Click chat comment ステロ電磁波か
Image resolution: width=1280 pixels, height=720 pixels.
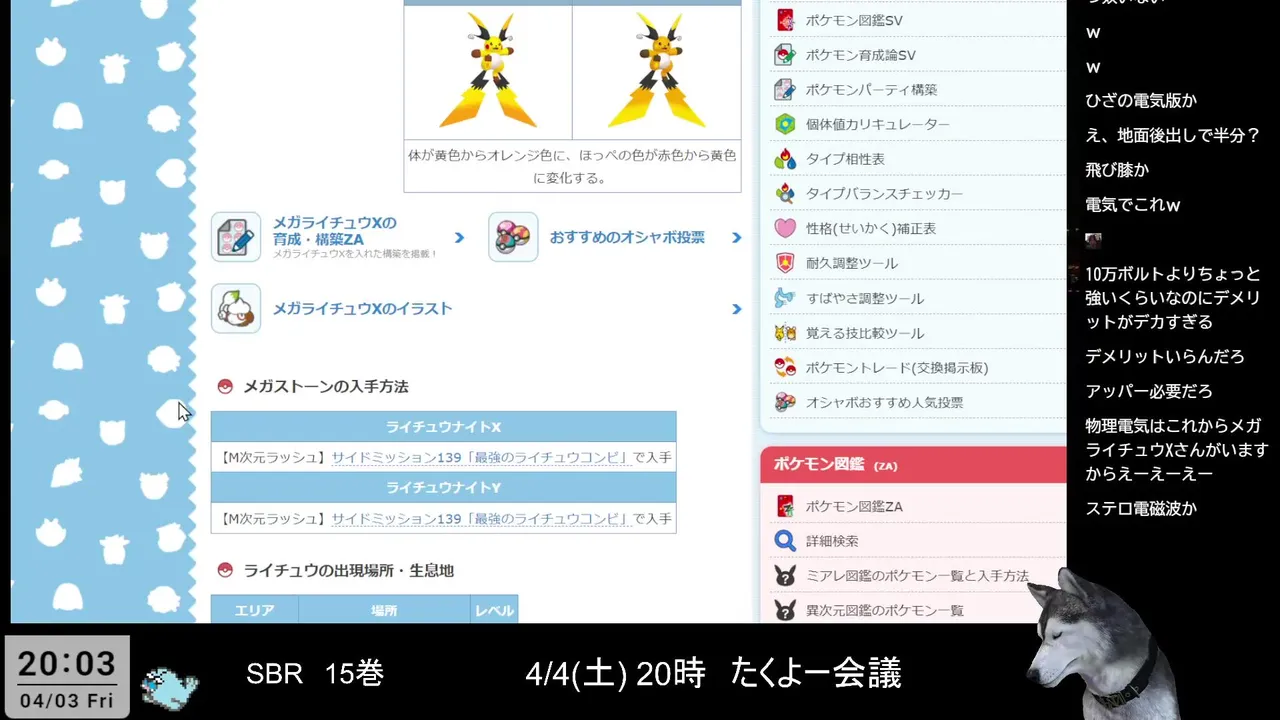point(1141,509)
